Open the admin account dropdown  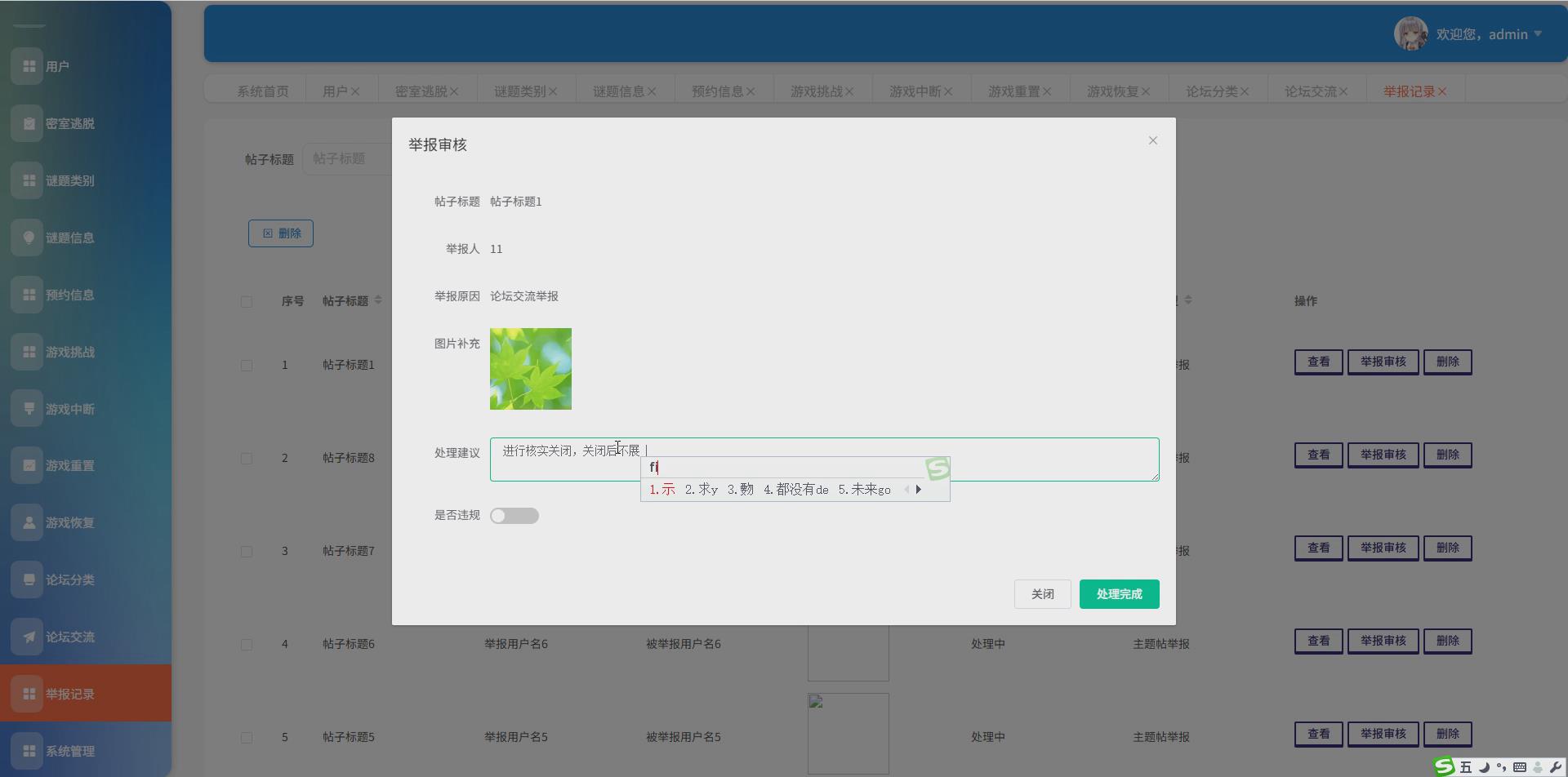pos(1538,33)
